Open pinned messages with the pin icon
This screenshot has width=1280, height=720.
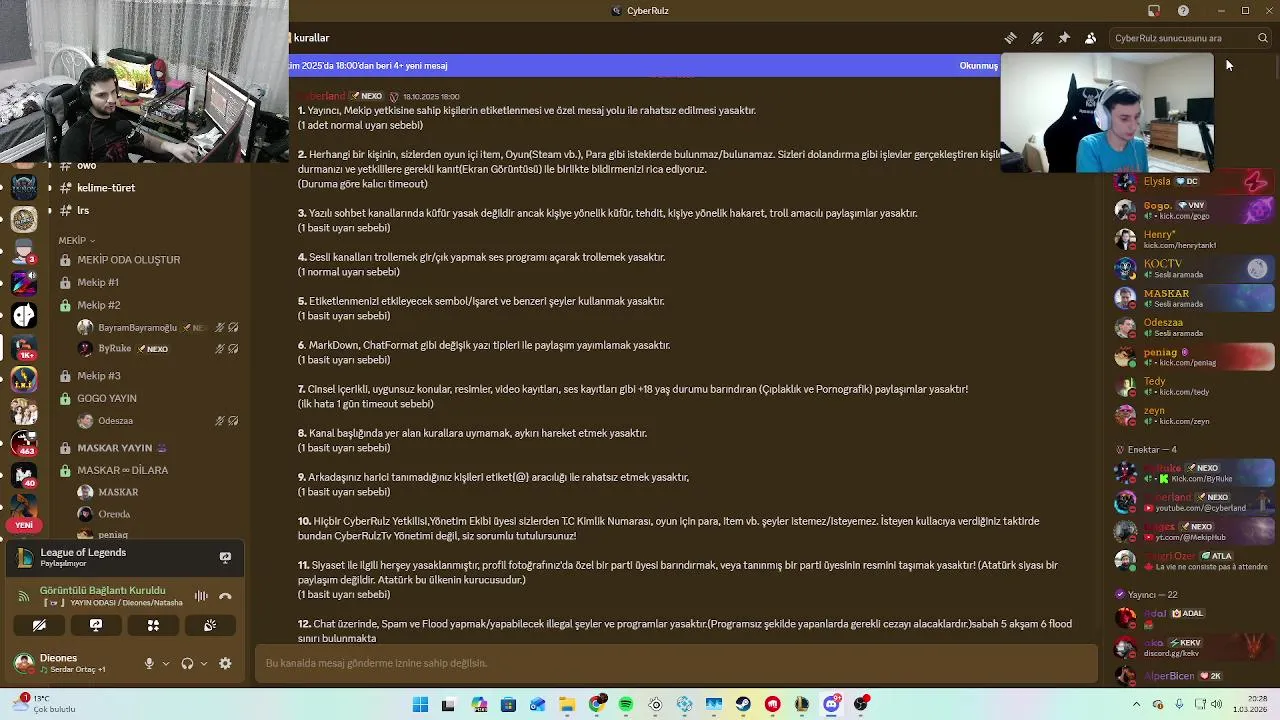pos(1064,38)
